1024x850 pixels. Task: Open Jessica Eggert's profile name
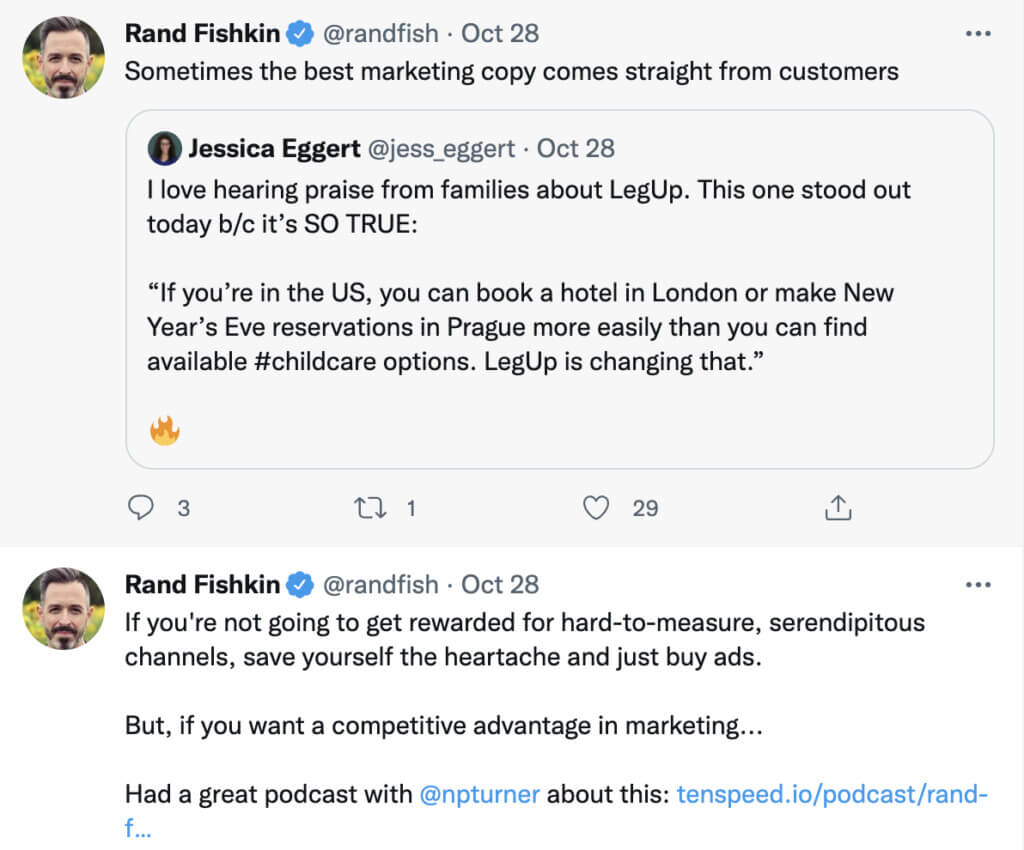coord(275,149)
